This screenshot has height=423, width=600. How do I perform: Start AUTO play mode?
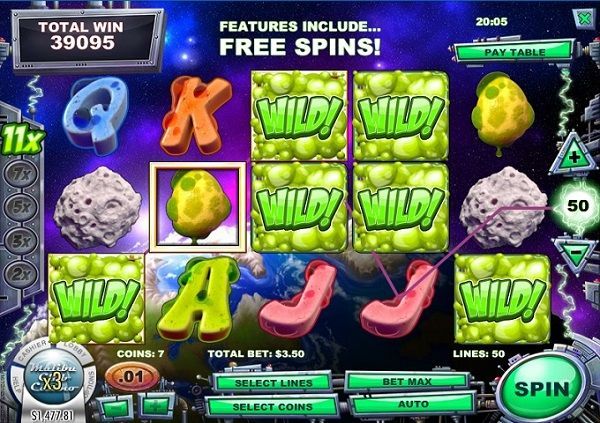[413, 404]
